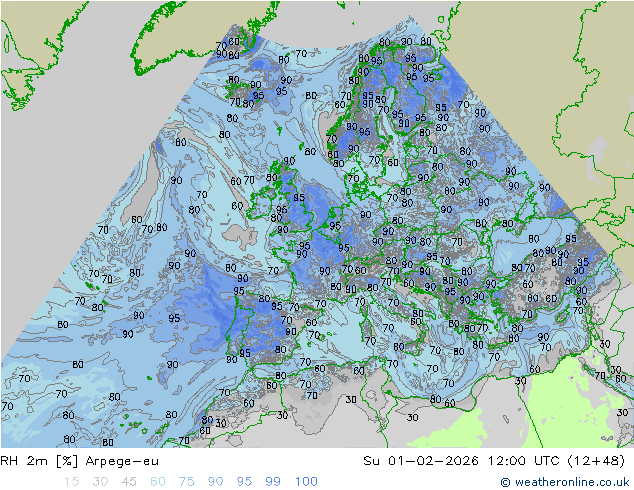Select the legend value 90
The image size is (634, 490).
[215, 482]
